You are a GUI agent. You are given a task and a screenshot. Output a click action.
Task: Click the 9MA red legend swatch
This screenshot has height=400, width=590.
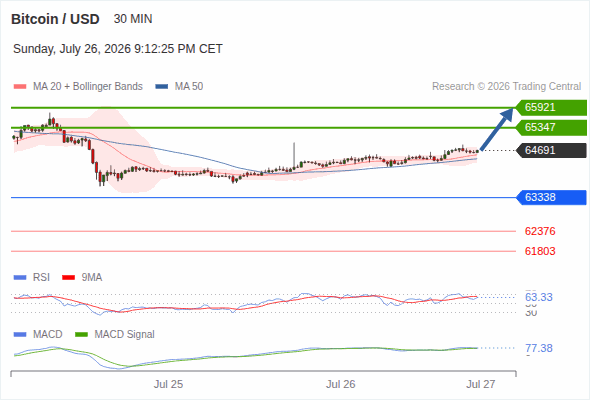[x=68, y=278]
